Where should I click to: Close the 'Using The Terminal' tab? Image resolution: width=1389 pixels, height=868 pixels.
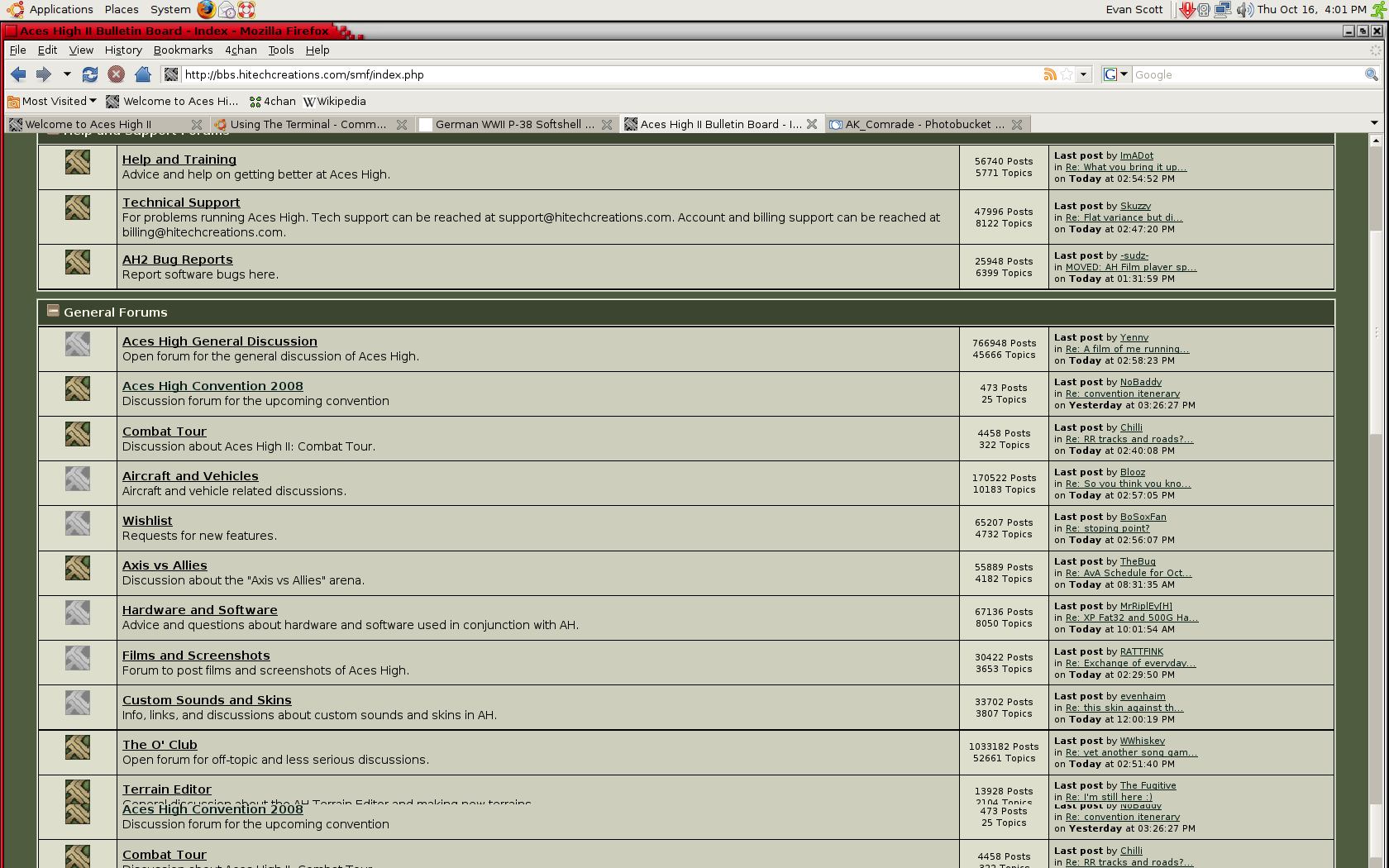coord(402,124)
